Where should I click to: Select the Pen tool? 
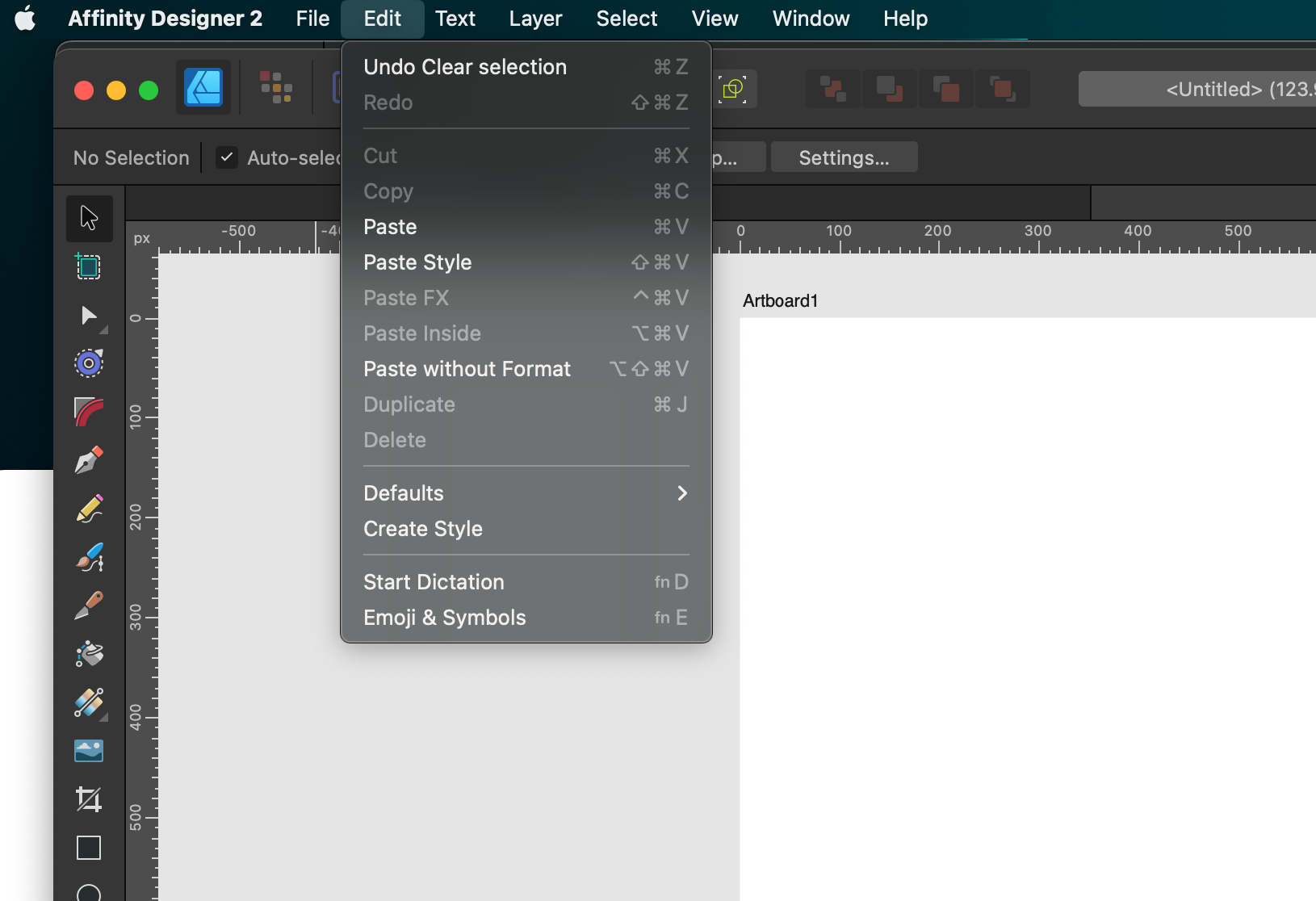(x=89, y=460)
